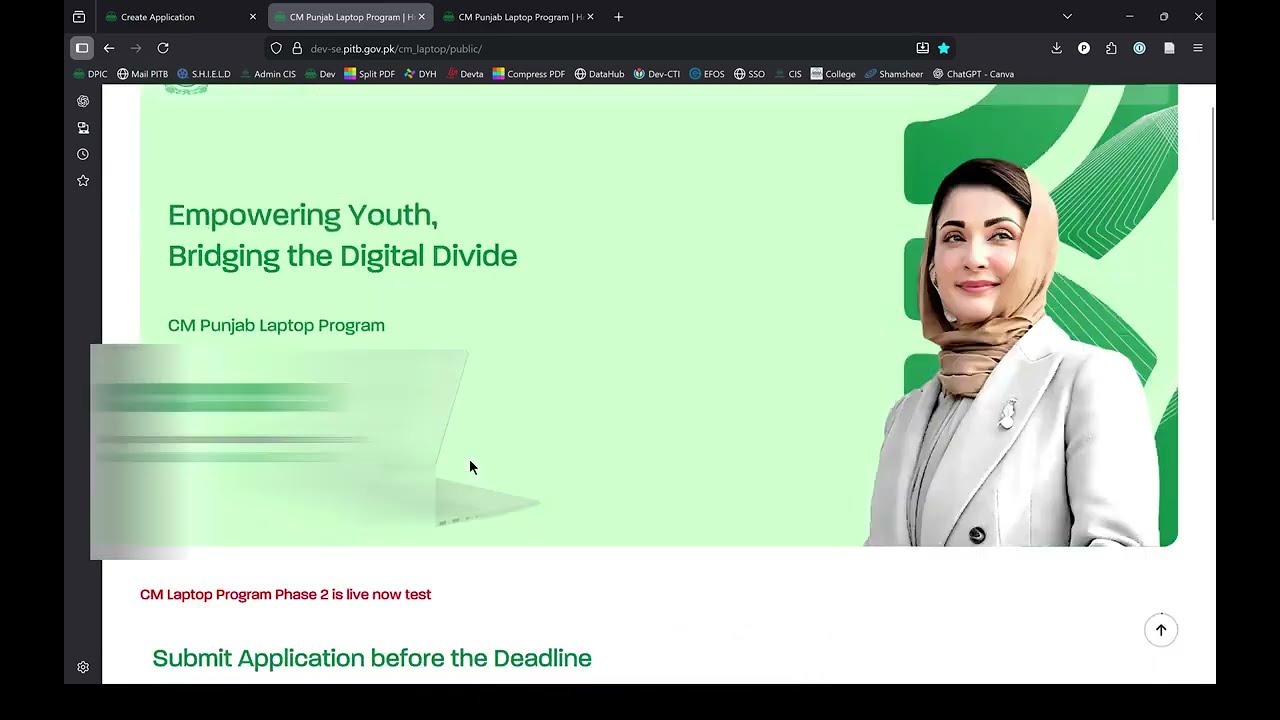Viewport: 1280px width, 720px height.
Task: Click the round P extension icon
Action: (x=1084, y=48)
